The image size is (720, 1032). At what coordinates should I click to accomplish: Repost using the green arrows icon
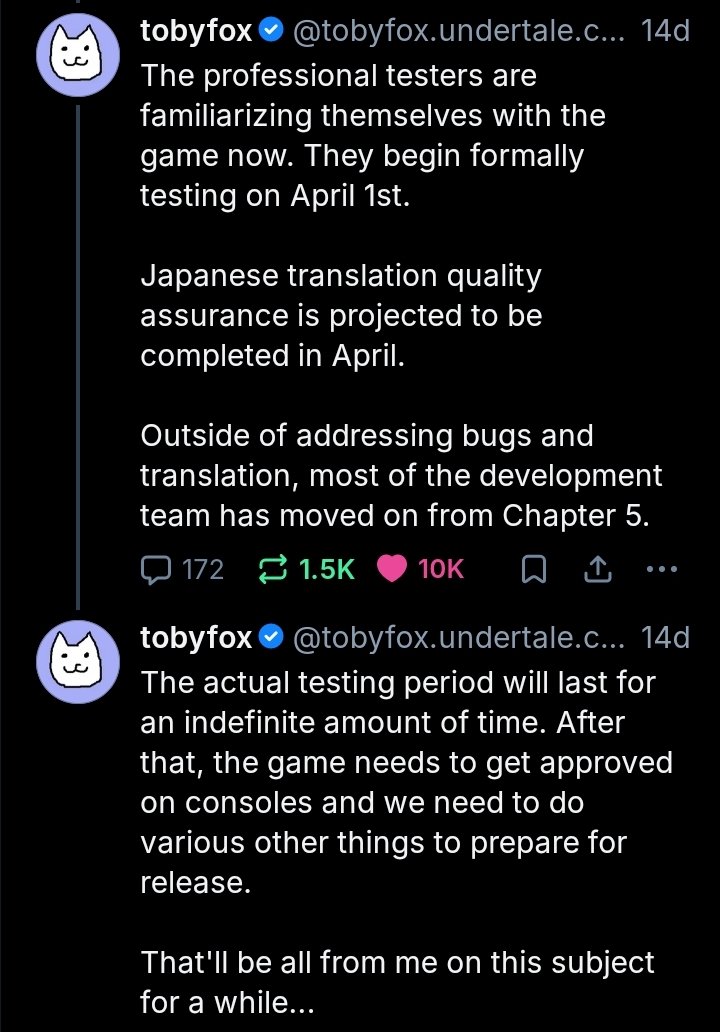[272, 569]
